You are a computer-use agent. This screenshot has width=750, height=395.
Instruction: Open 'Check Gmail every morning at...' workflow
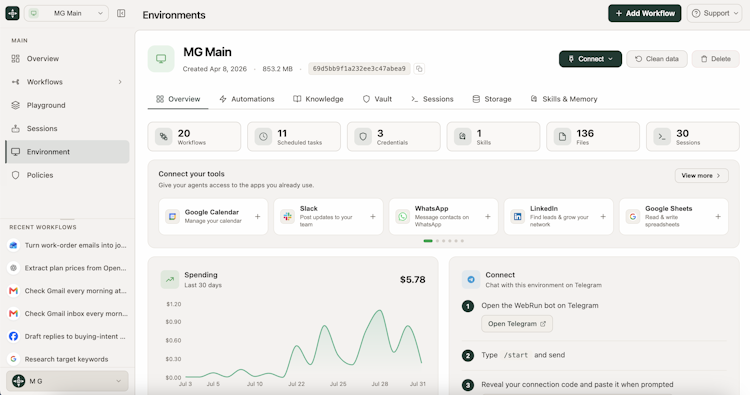(67, 291)
